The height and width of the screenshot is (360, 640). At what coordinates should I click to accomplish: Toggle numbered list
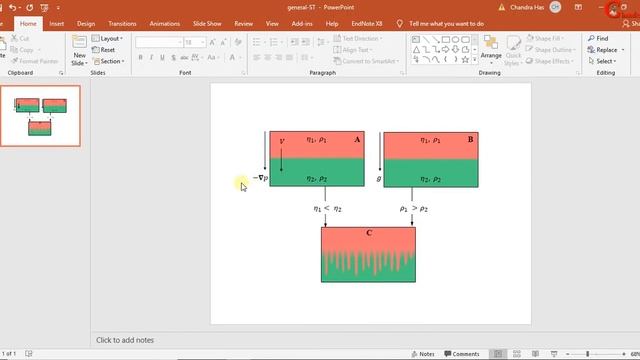coord(273,42)
